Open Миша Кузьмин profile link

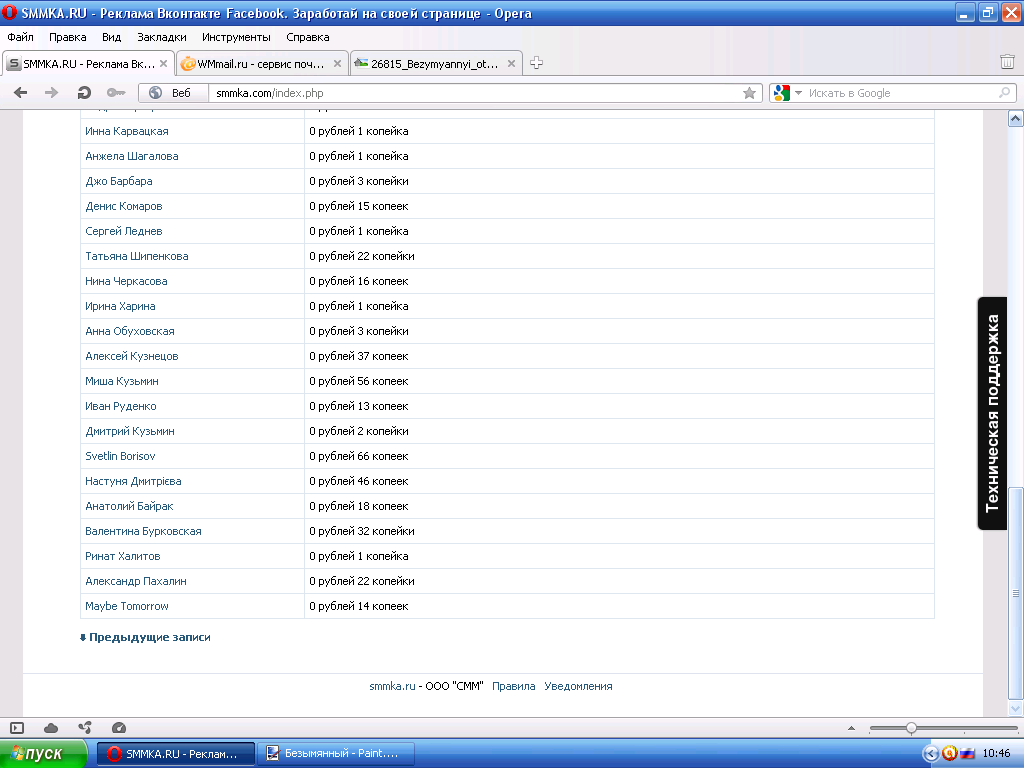tap(121, 381)
